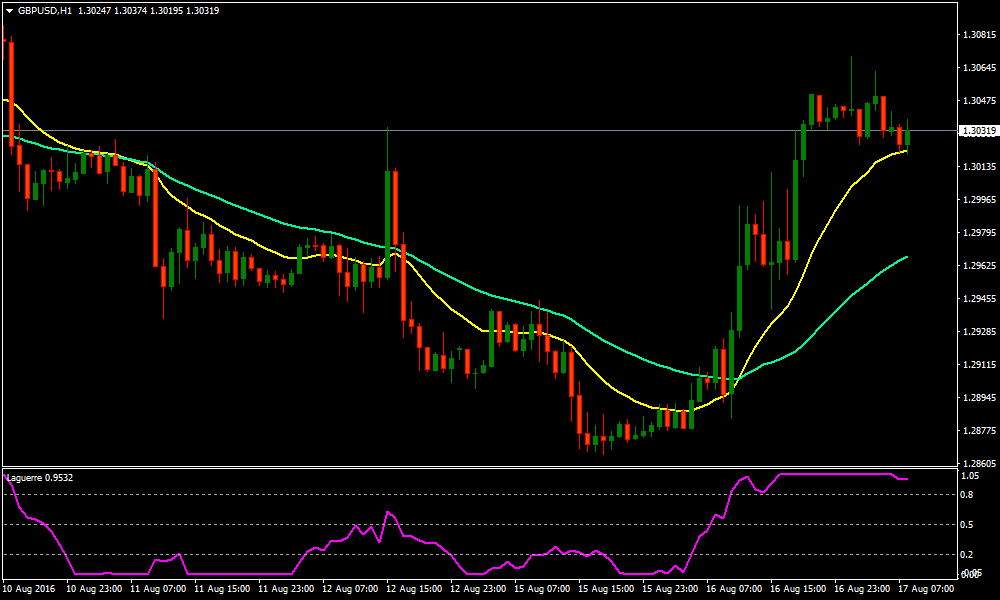The height and width of the screenshot is (600, 1000).
Task: Click the 1.30815 label on the price axis
Action: (x=977, y=35)
